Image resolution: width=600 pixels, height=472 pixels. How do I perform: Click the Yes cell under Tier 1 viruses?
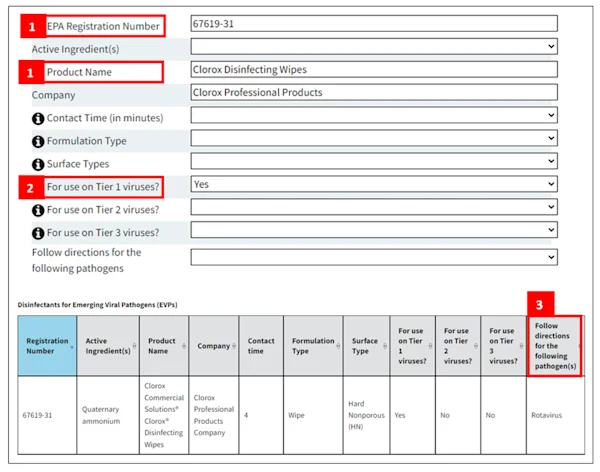tap(412, 415)
